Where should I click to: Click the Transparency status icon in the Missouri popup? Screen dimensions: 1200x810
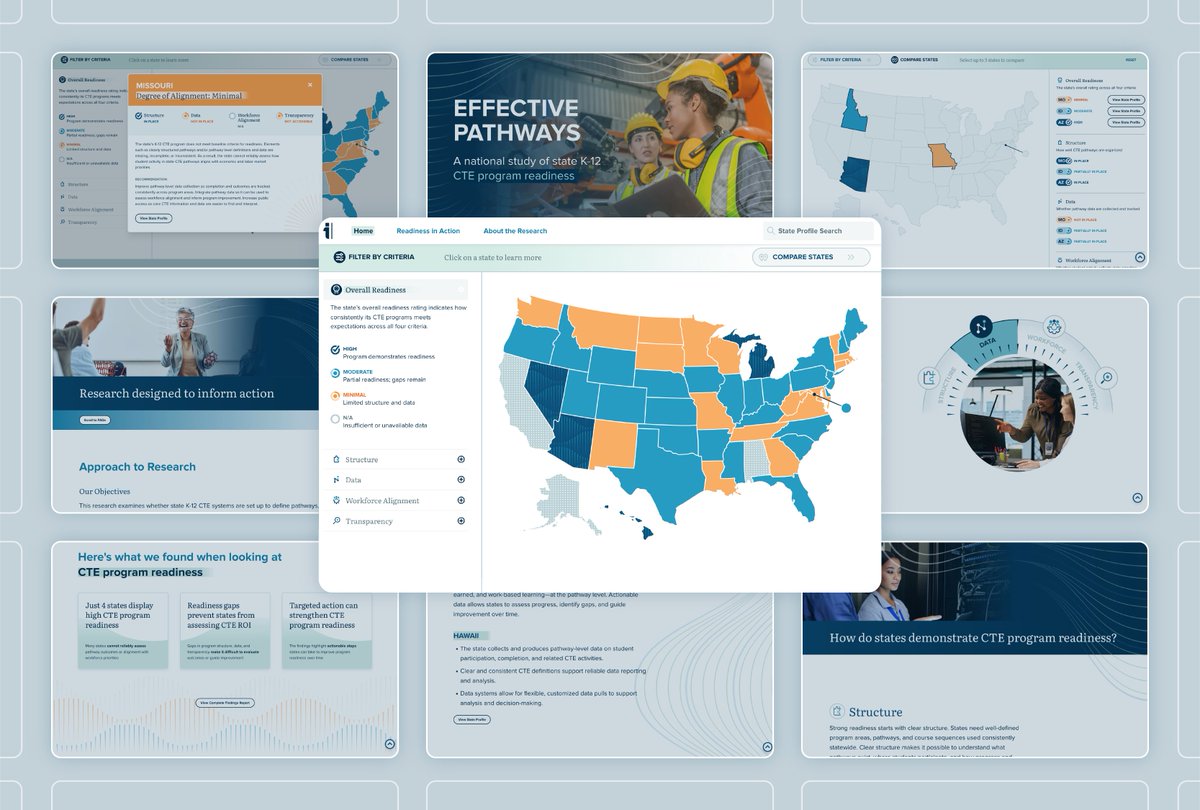(x=280, y=116)
